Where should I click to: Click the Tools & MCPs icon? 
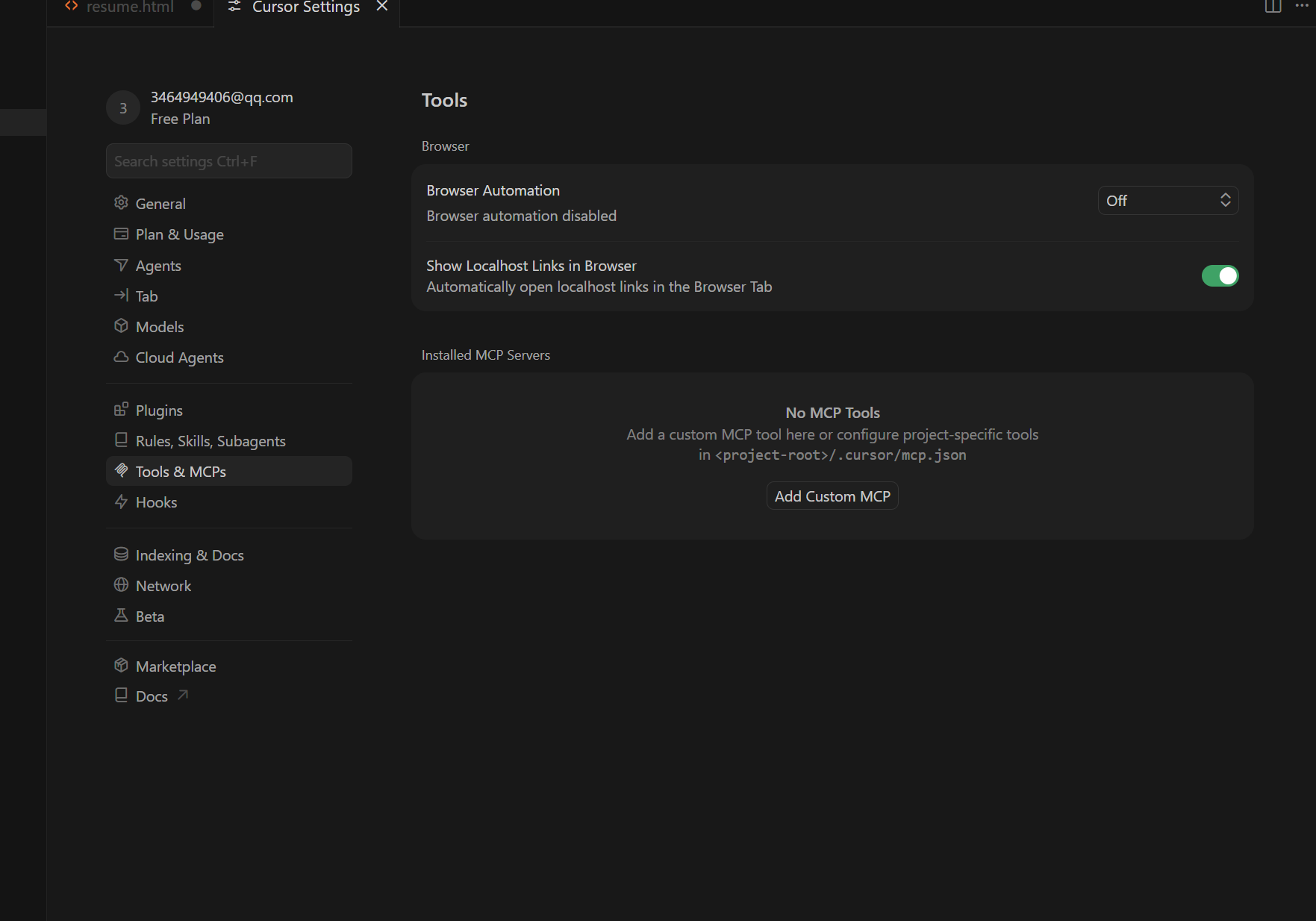coord(121,471)
